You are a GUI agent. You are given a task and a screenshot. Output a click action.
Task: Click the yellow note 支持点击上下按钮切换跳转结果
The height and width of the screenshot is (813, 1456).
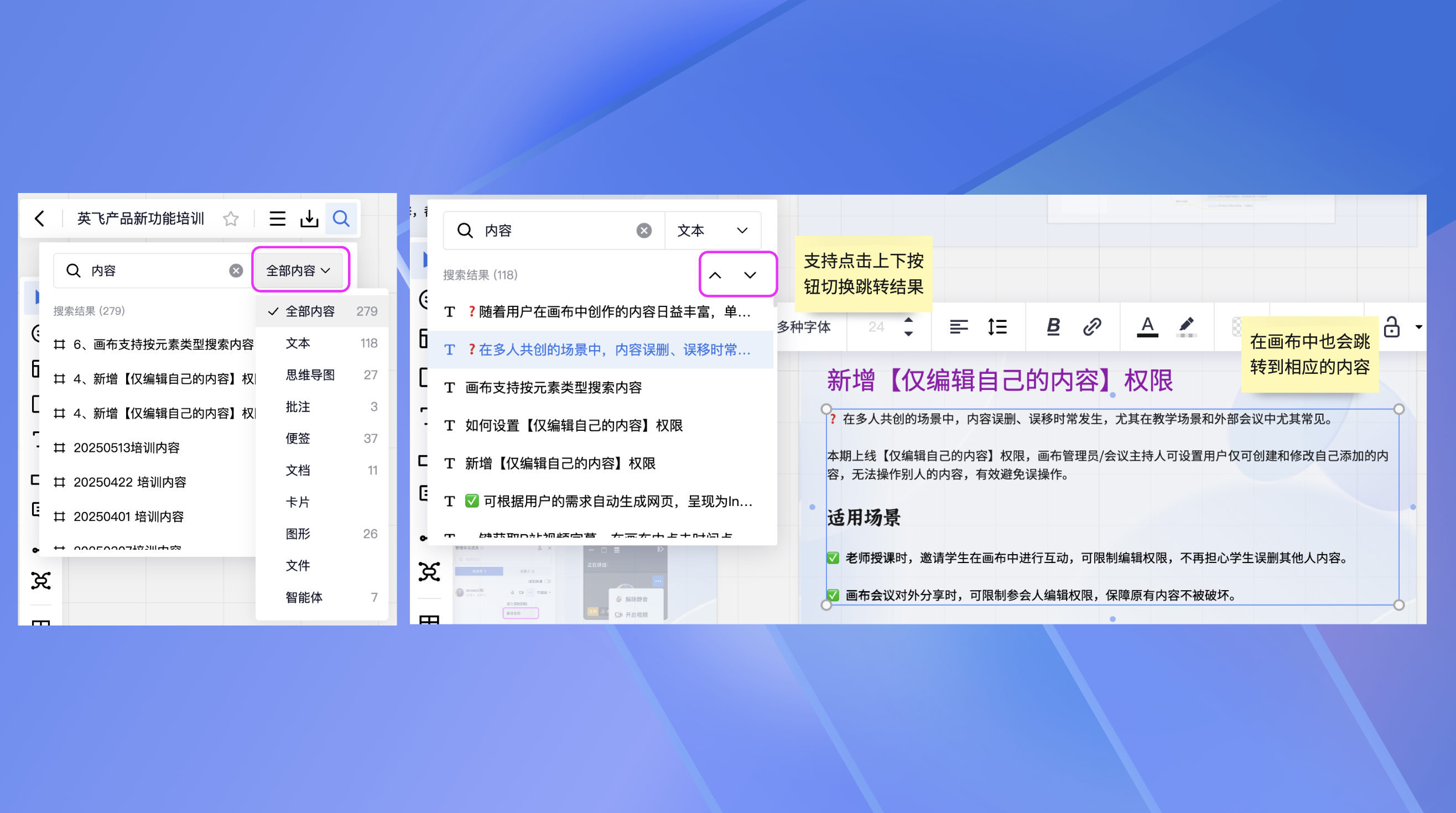point(863,273)
